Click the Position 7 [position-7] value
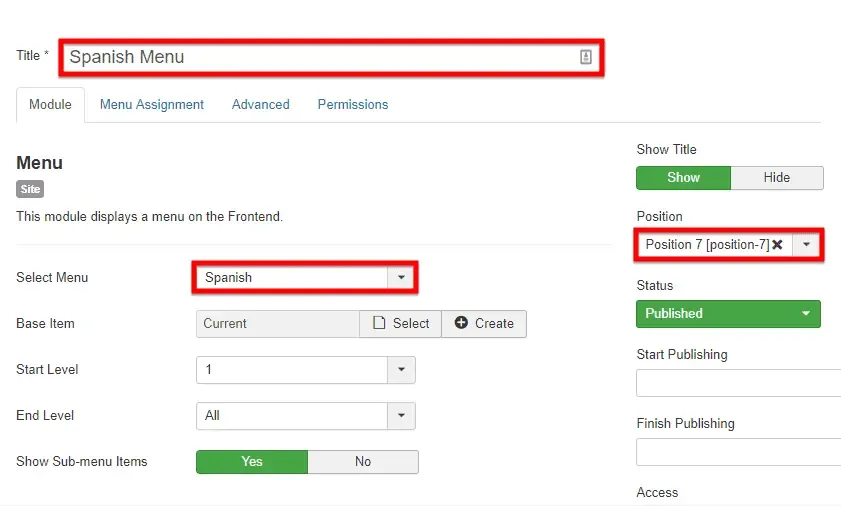The image size is (841, 506). click(707, 245)
